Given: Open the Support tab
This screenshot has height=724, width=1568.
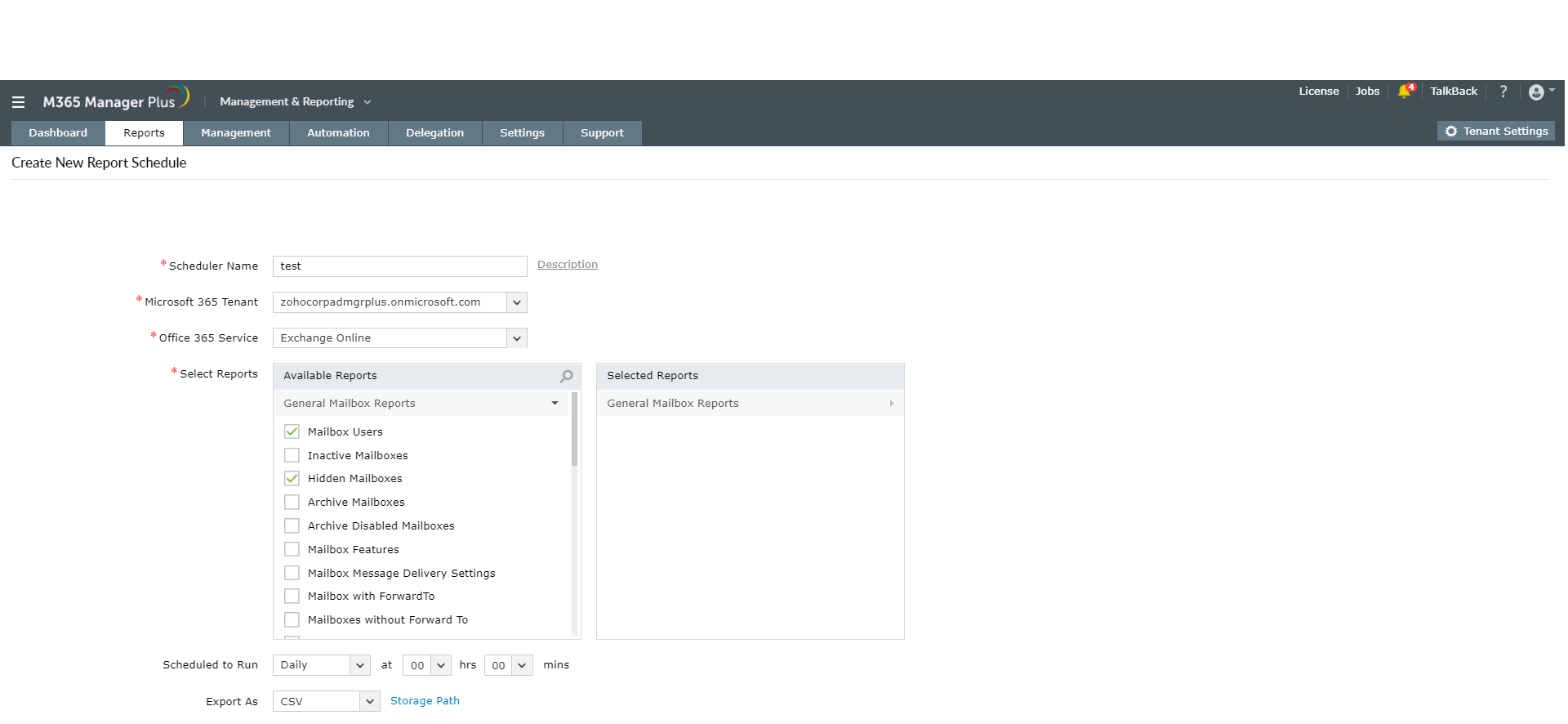Looking at the screenshot, I should (x=603, y=133).
